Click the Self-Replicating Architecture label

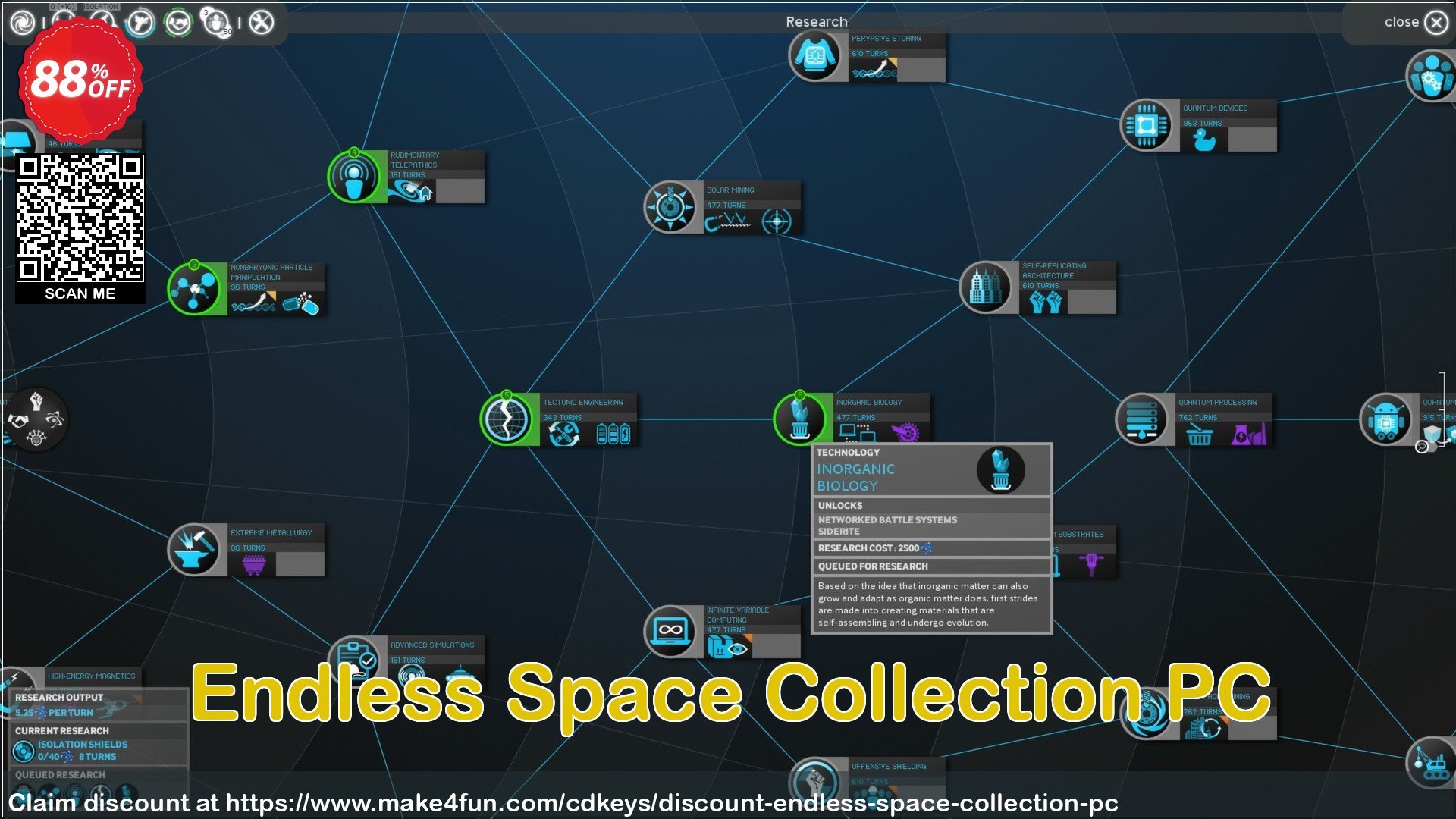coord(1053,271)
